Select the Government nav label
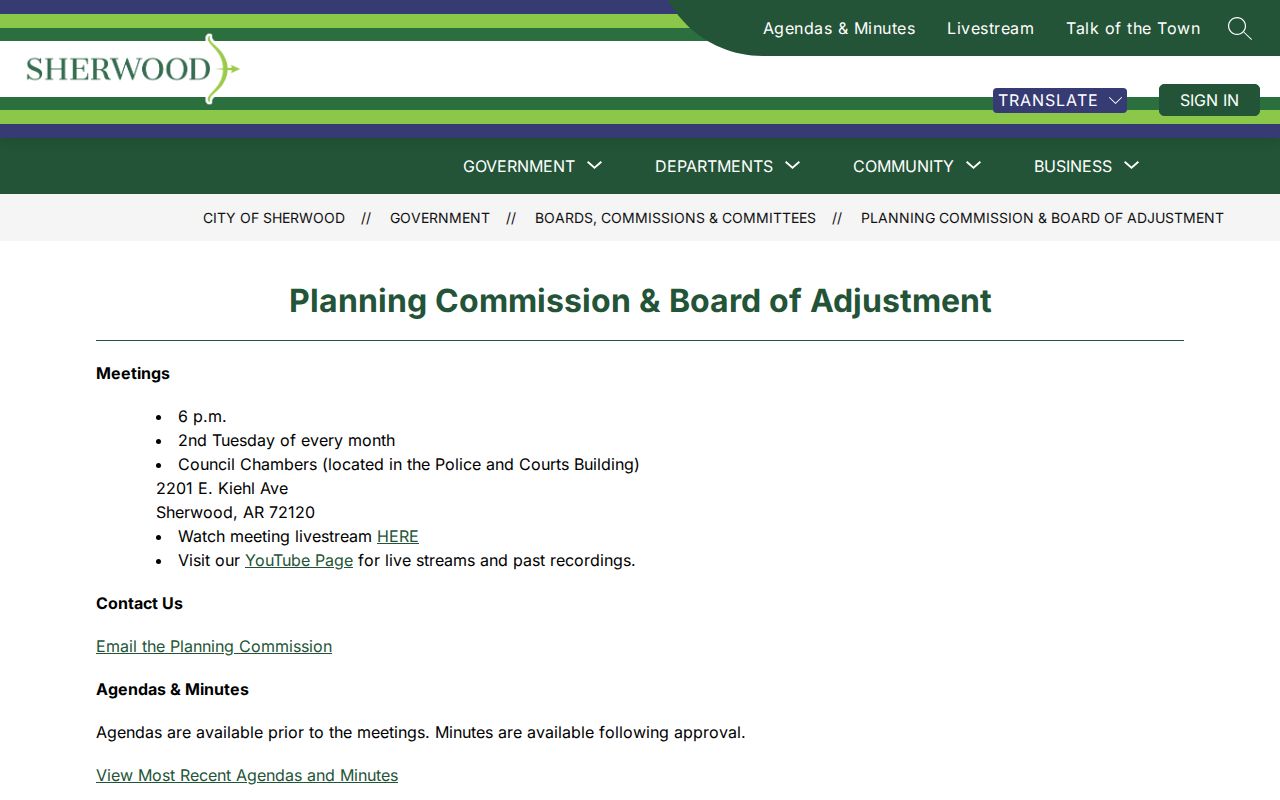This screenshot has height=800, width=1280. tap(519, 166)
